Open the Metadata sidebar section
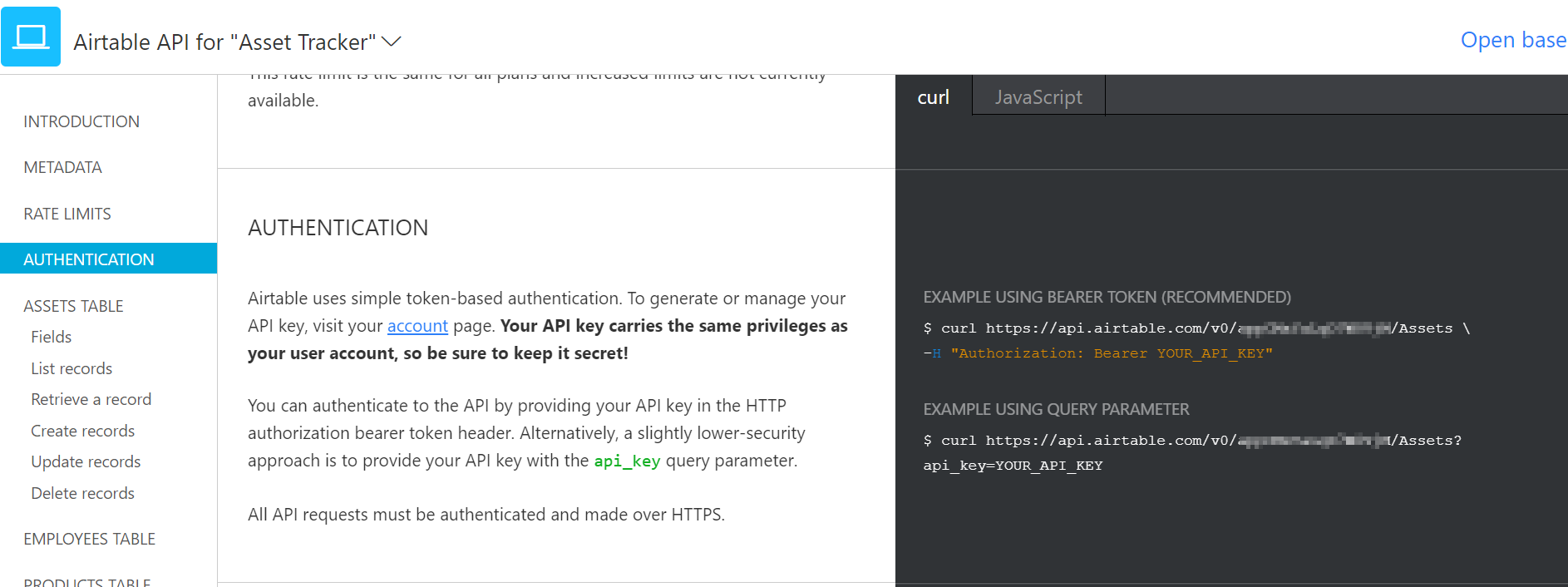 (x=63, y=167)
